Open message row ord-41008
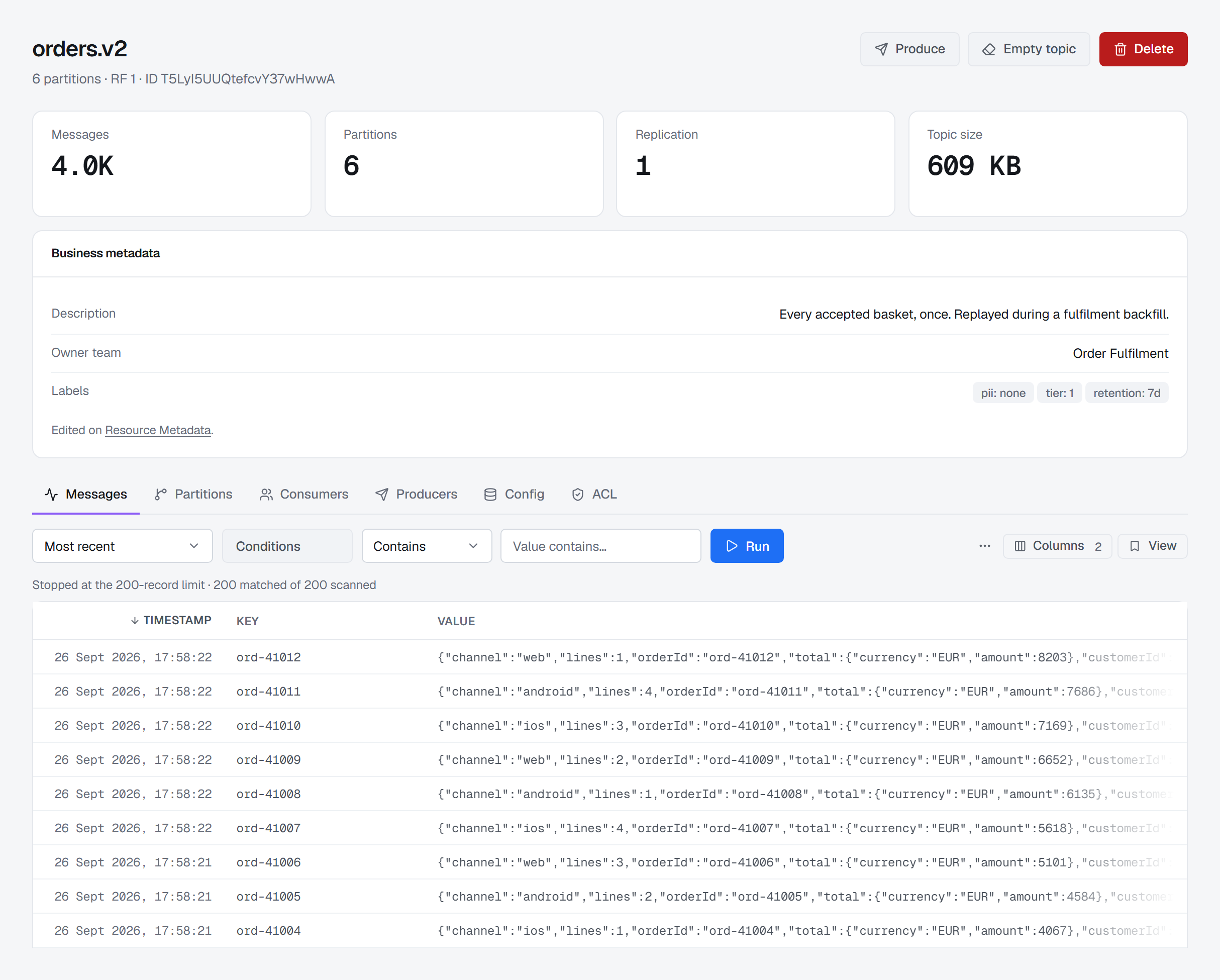 click(609, 794)
